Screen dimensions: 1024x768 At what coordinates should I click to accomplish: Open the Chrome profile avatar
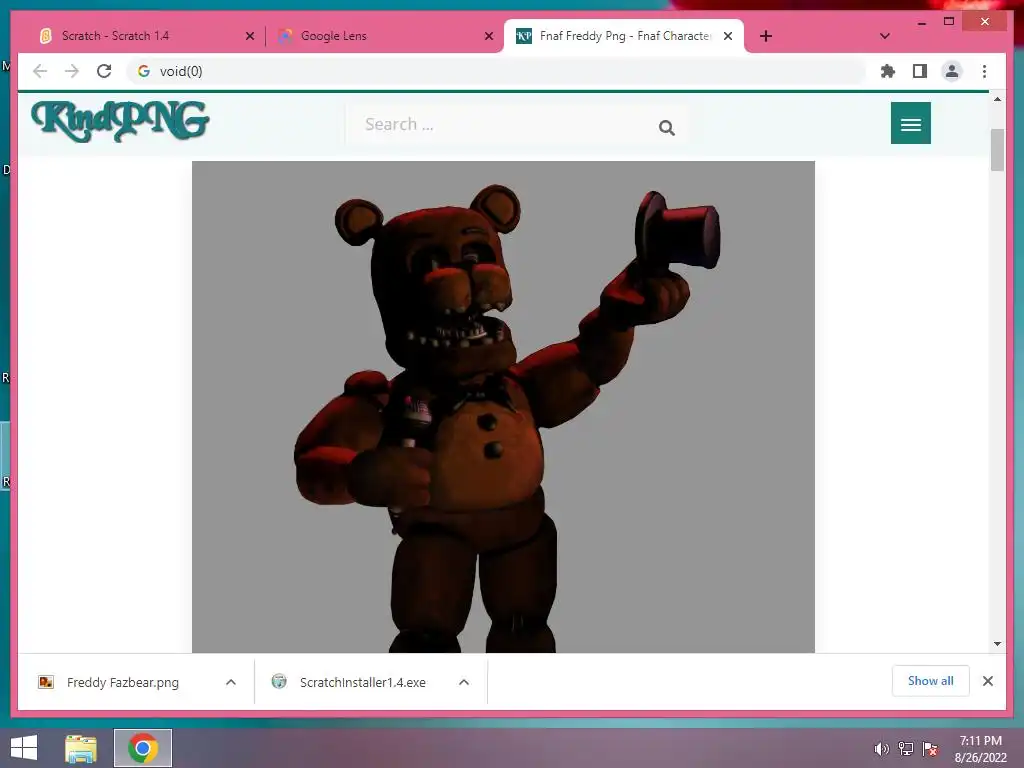pos(952,71)
